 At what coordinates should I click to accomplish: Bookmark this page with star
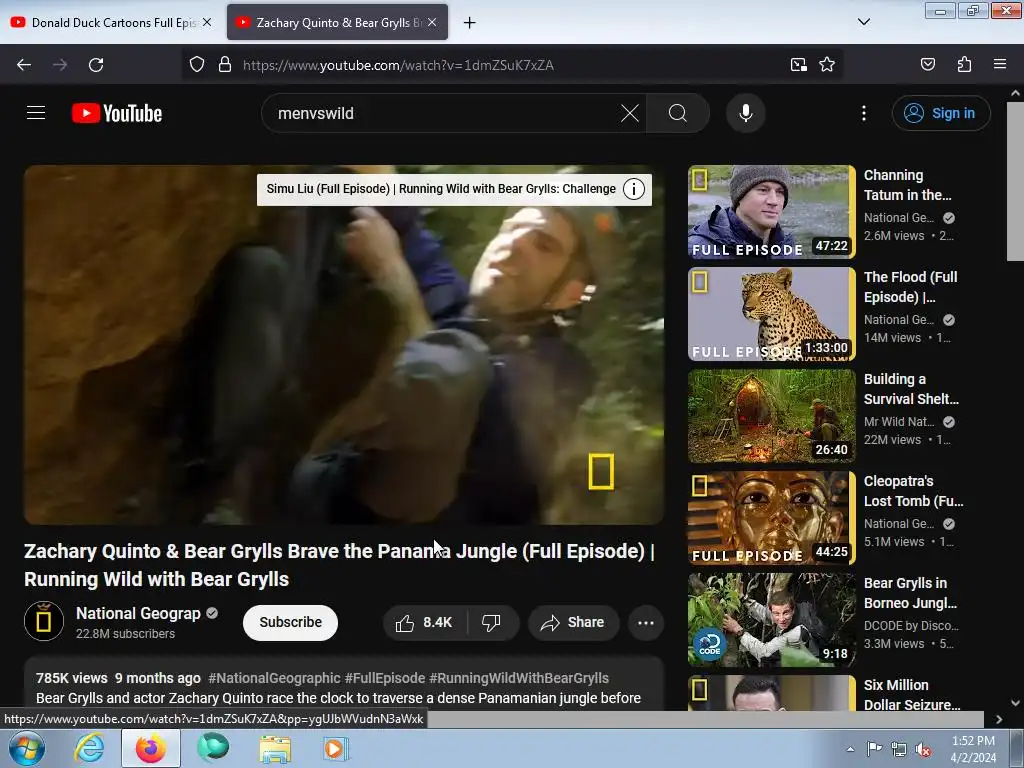tap(827, 65)
